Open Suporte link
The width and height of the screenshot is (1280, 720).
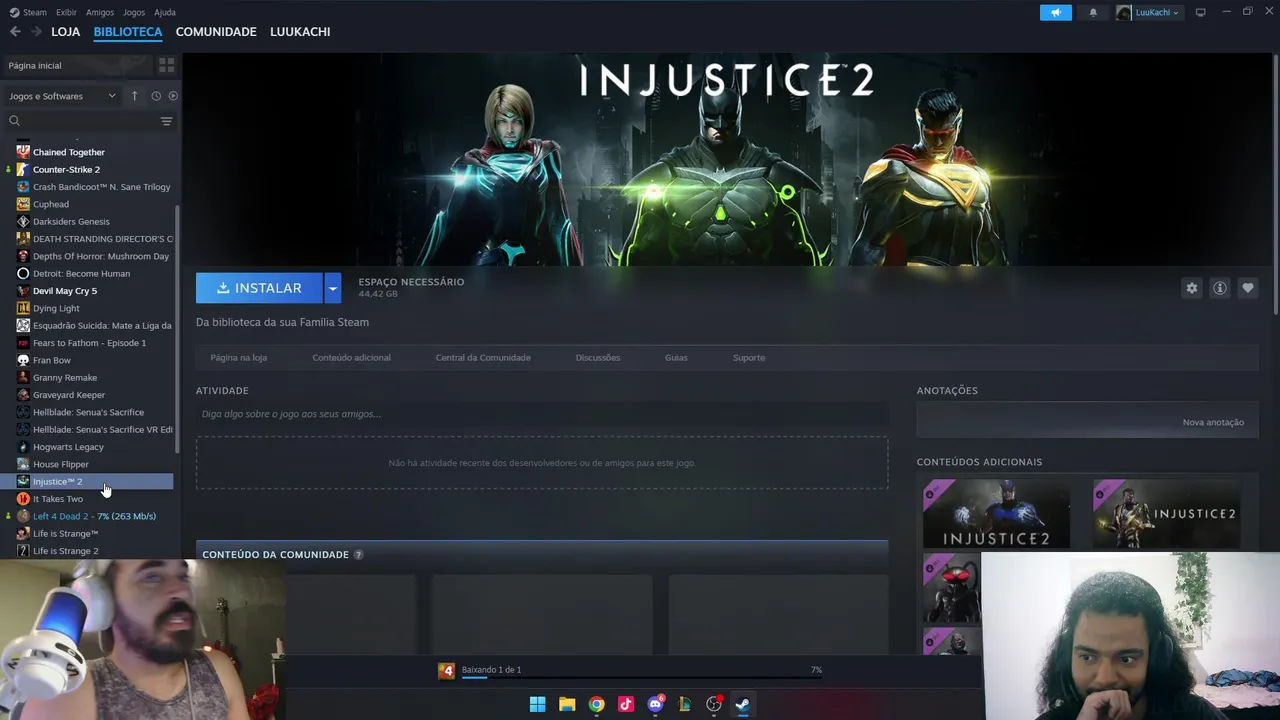pyautogui.click(x=749, y=357)
